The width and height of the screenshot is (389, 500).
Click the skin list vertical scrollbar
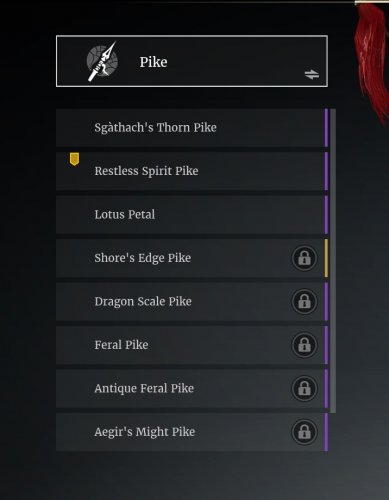pos(332,261)
